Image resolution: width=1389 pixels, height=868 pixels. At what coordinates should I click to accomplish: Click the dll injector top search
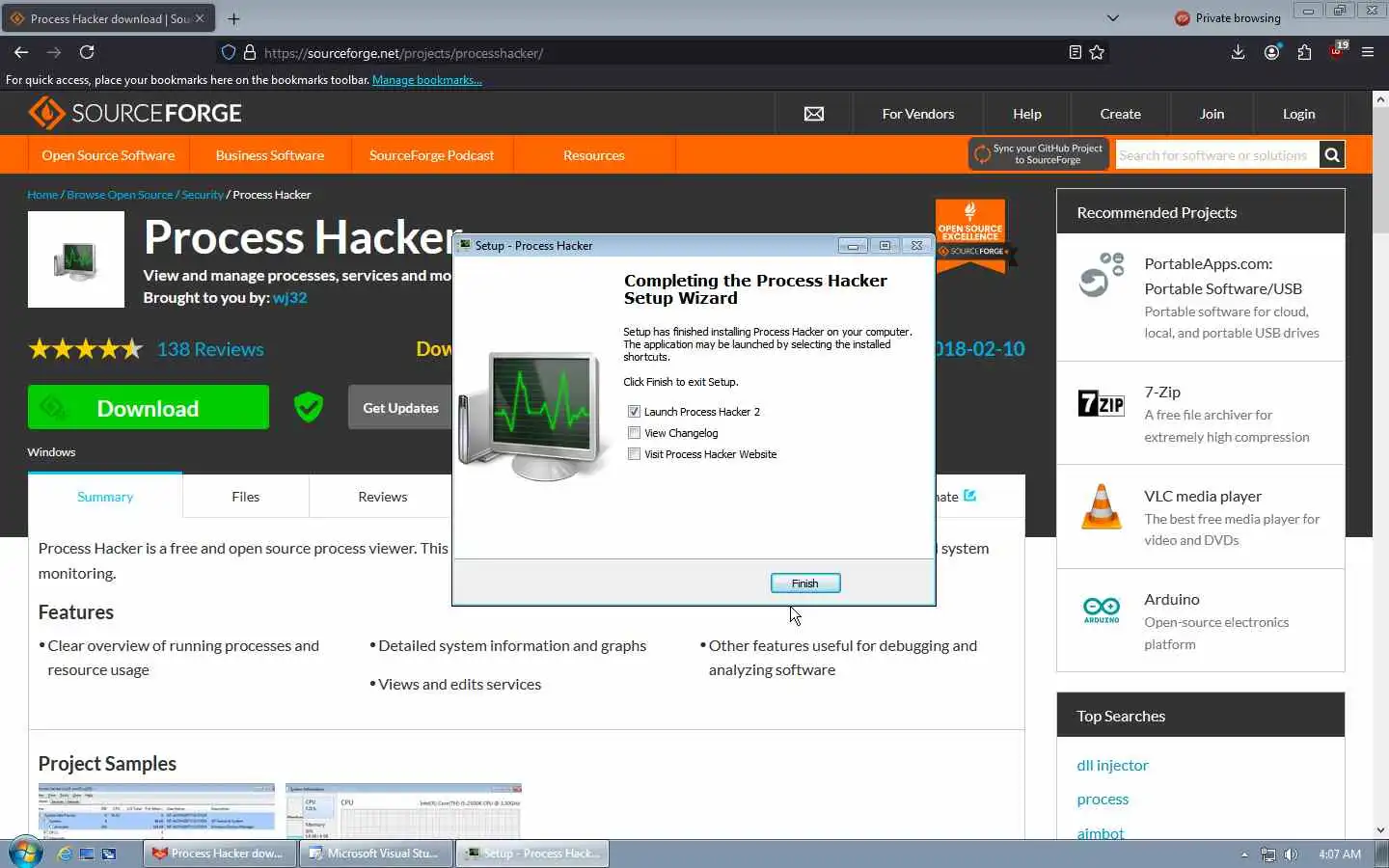click(x=1113, y=766)
